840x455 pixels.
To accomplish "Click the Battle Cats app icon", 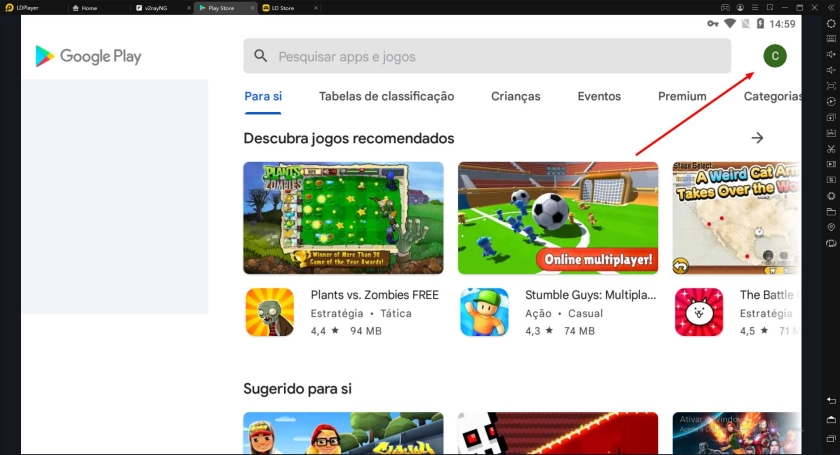I will tap(699, 312).
